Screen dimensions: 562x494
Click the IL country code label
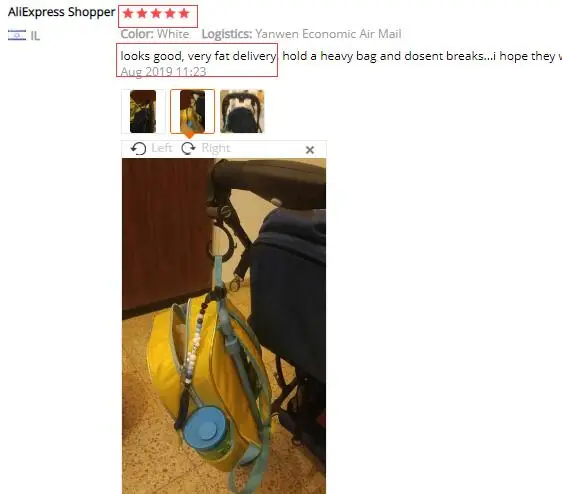click(x=35, y=36)
